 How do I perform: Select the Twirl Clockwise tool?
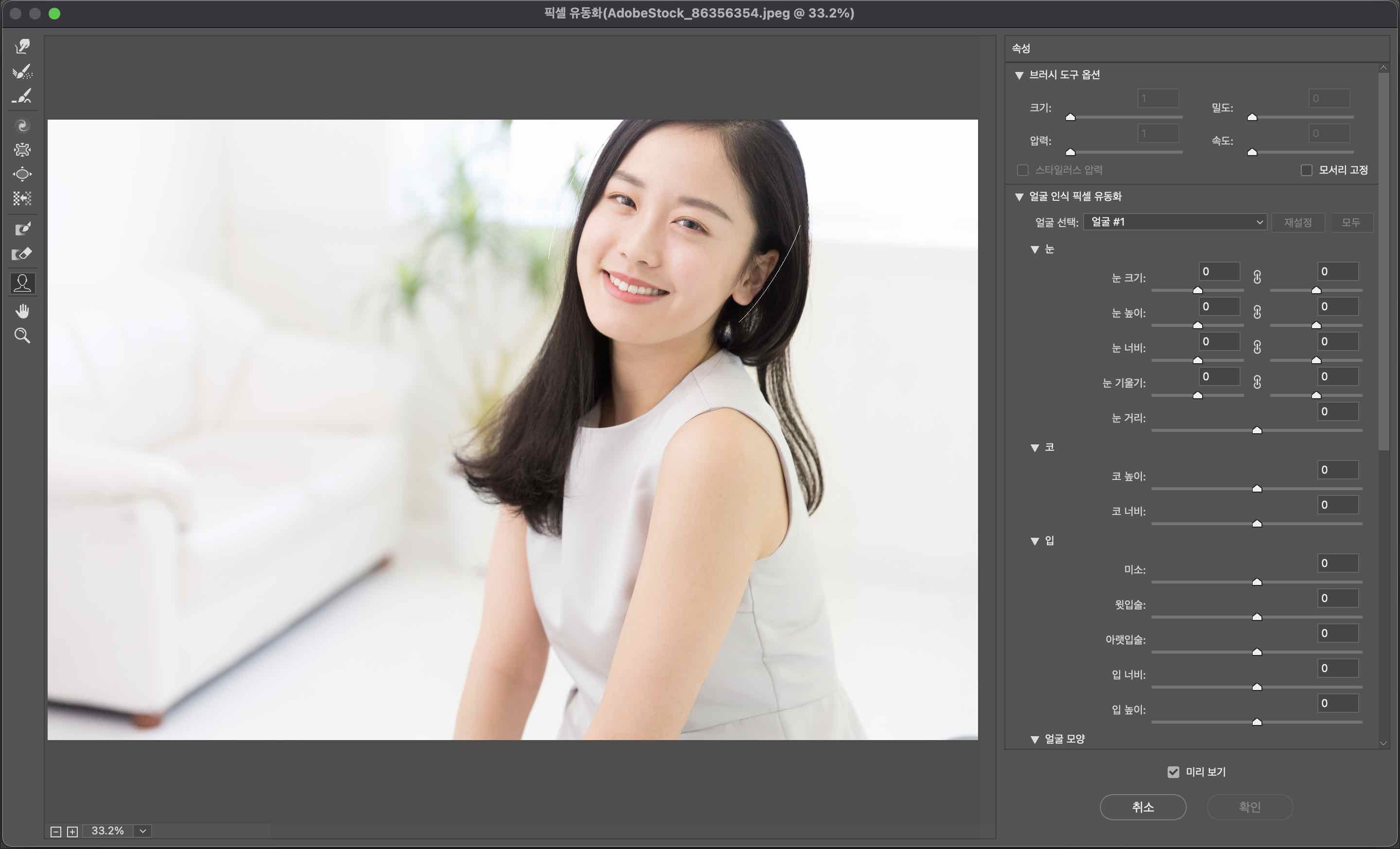click(22, 125)
